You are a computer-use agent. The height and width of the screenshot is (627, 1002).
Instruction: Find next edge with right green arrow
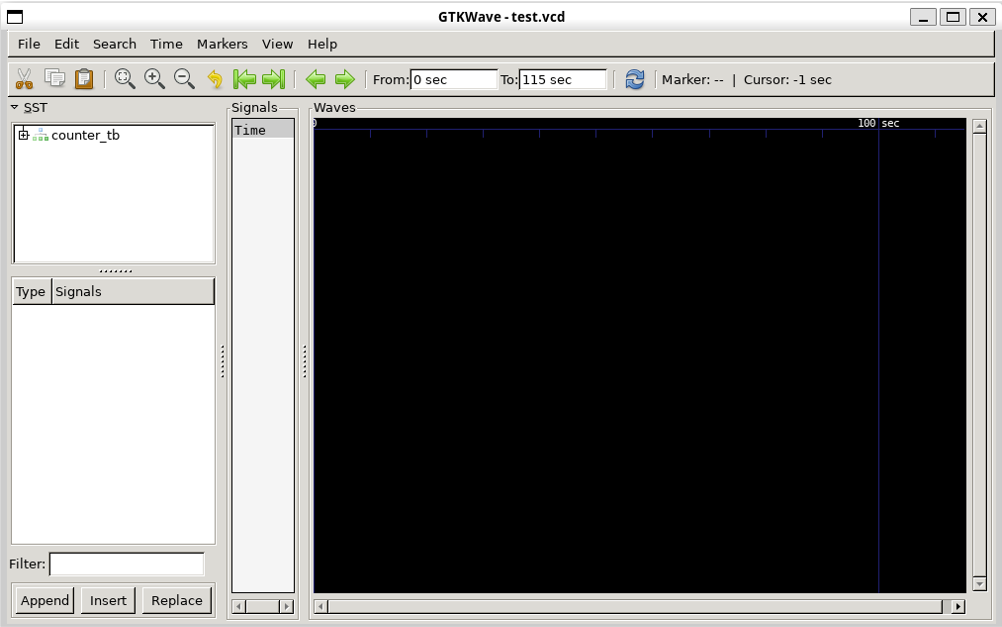coord(345,79)
